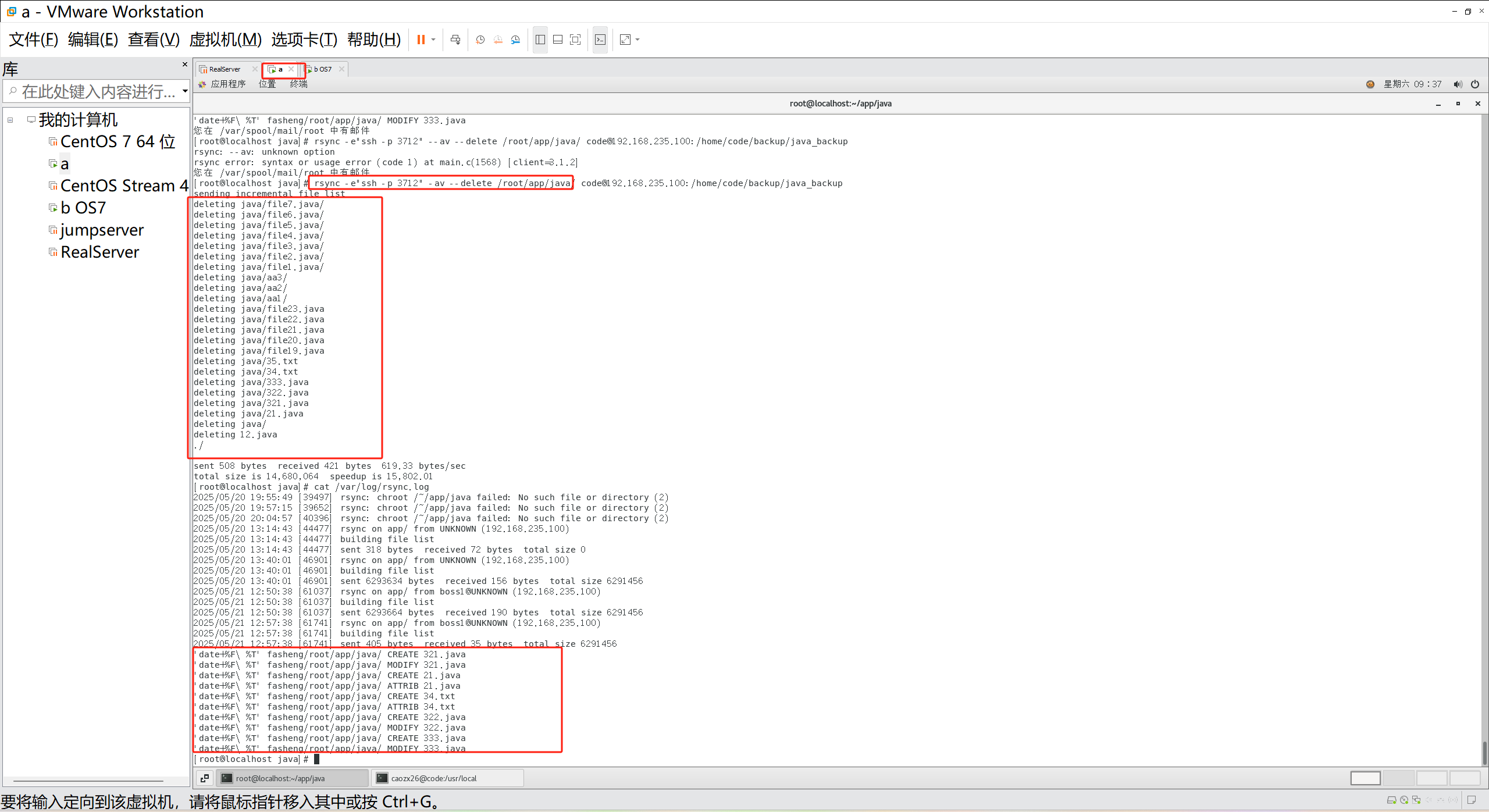The height and width of the screenshot is (812, 1489).
Task: Switch to caozx26@code terminal taskbar button
Action: click(x=447, y=778)
